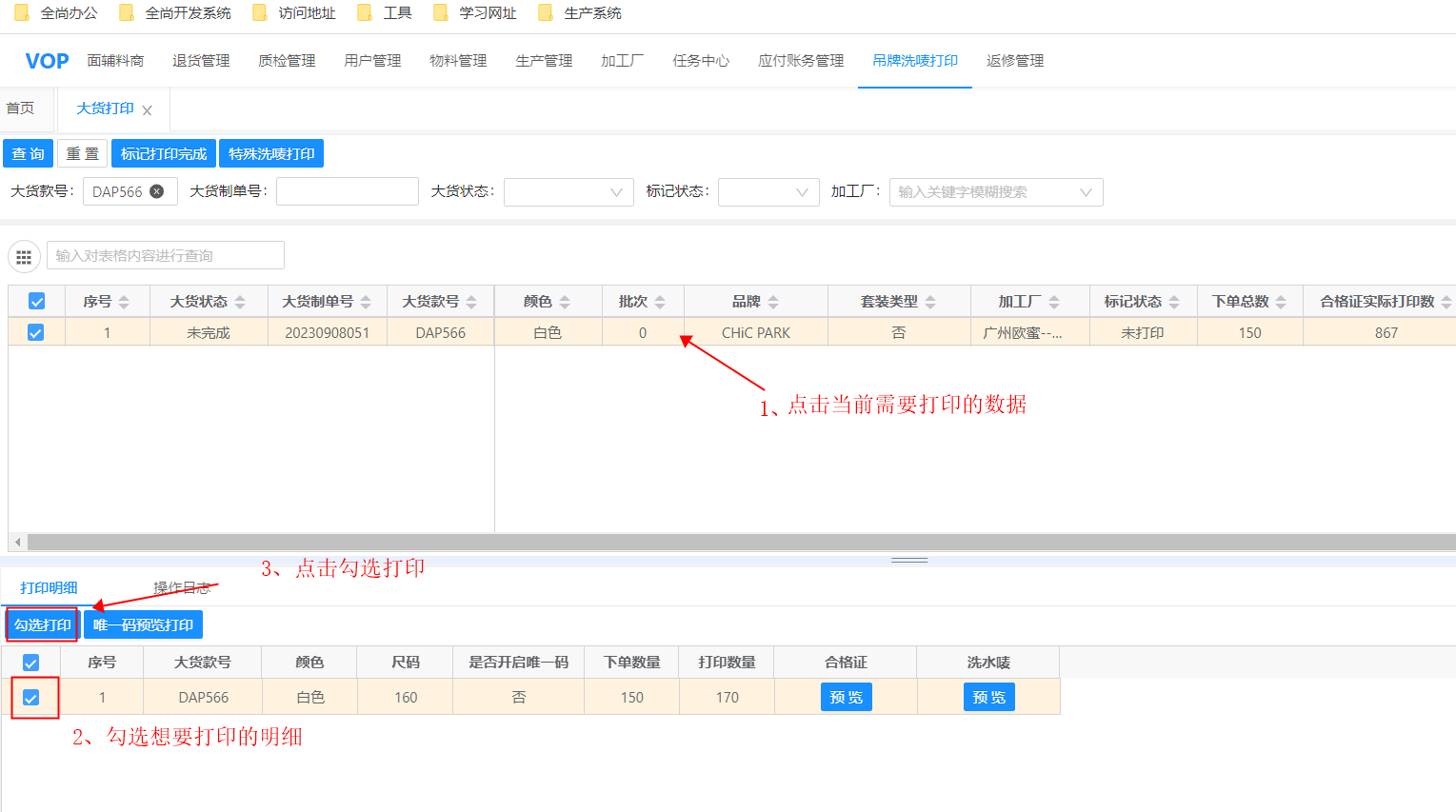This screenshot has height=812, width=1456.
Task: Open the table column grid settings icon
Action: pyautogui.click(x=24, y=256)
